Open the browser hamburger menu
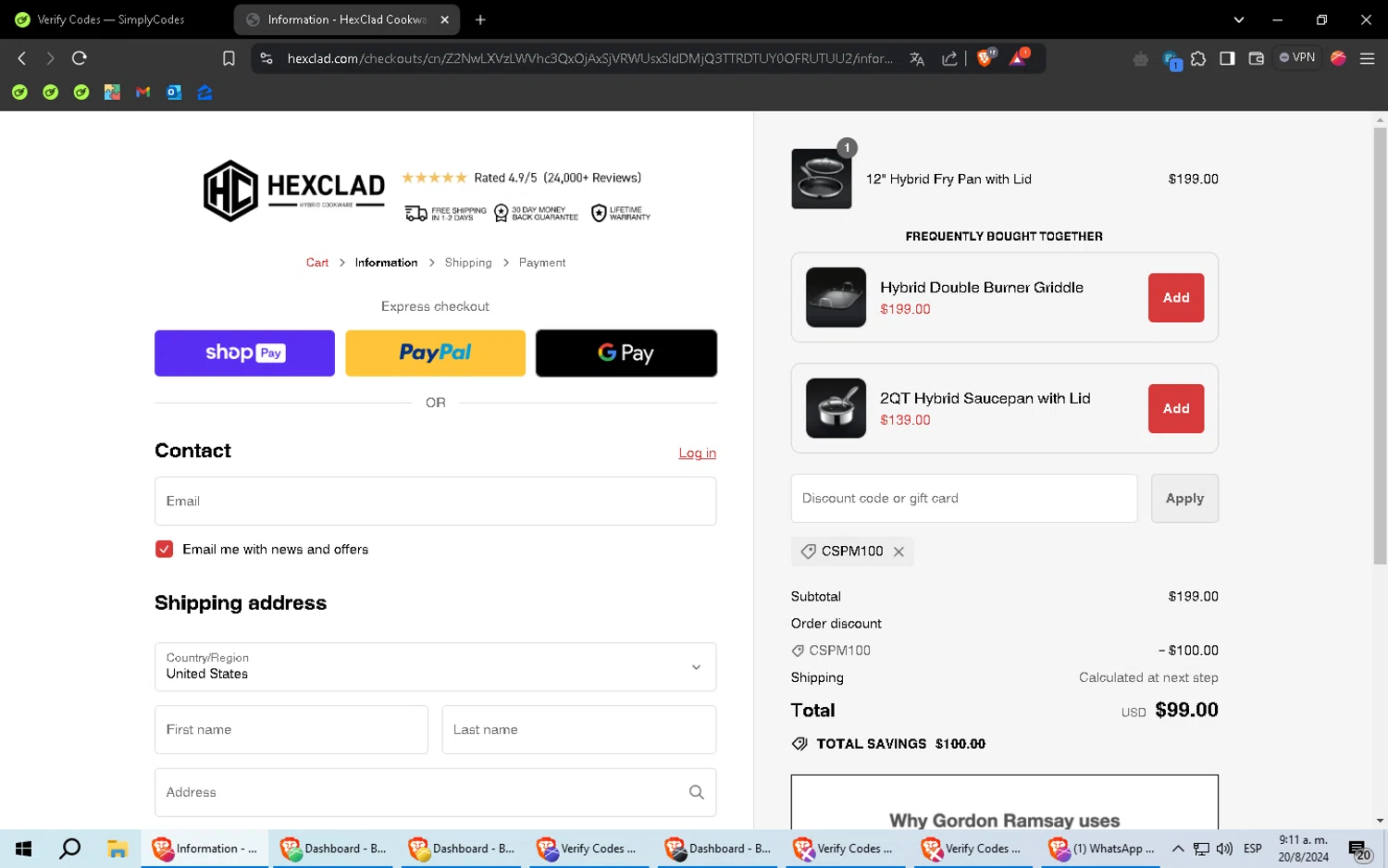1388x868 pixels. (1367, 58)
